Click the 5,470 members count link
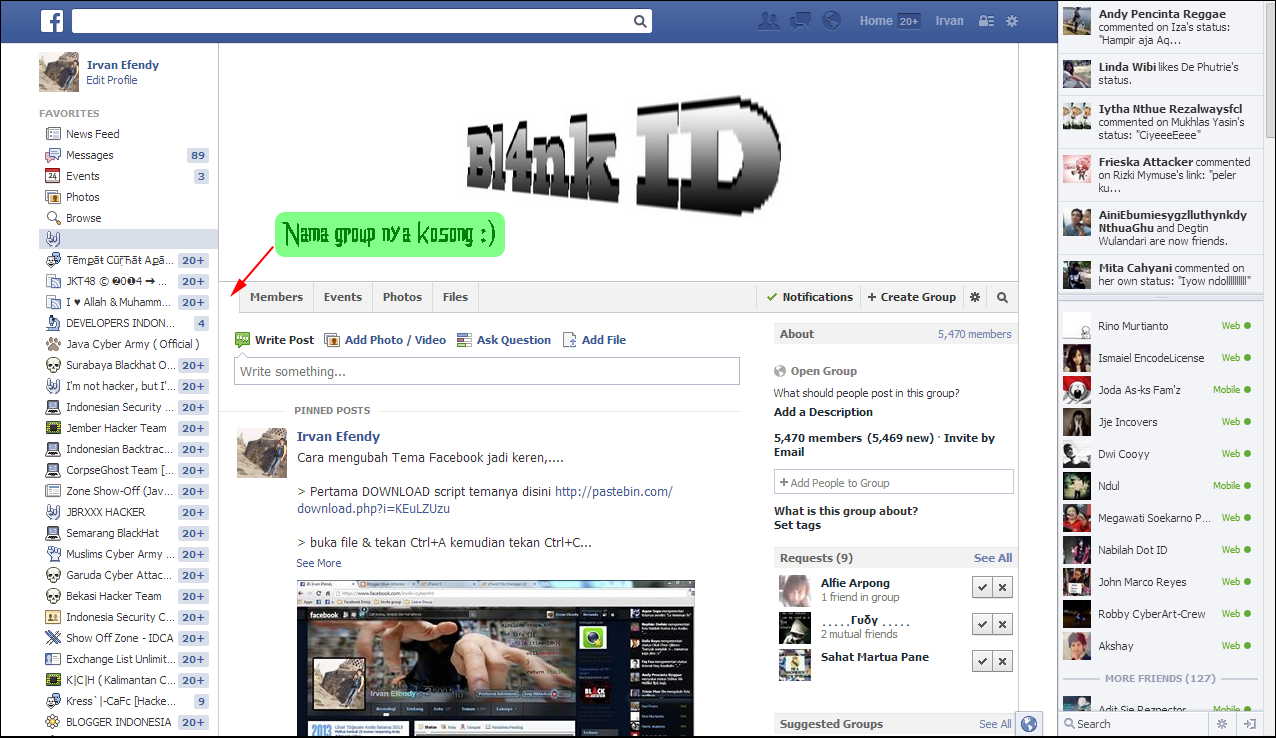 pyautogui.click(x=974, y=334)
